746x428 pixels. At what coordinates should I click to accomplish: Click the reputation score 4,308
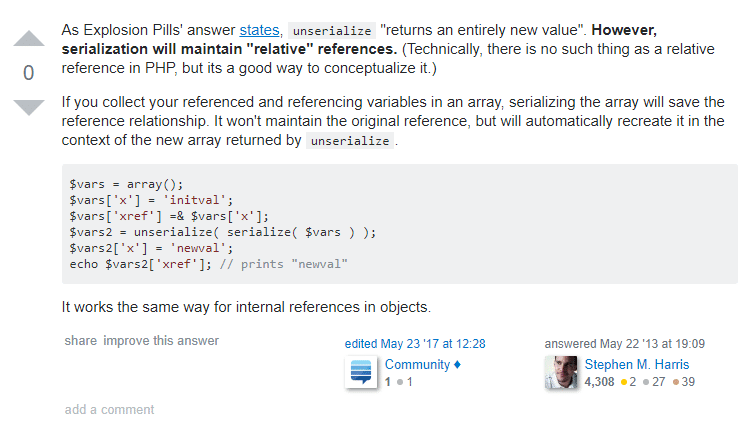pyautogui.click(x=599, y=382)
